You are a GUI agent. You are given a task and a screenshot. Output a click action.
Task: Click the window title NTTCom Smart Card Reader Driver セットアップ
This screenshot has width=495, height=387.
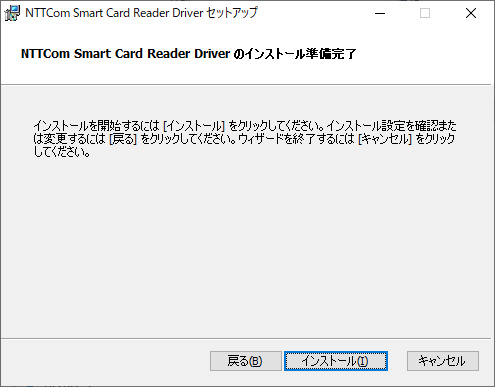141,13
